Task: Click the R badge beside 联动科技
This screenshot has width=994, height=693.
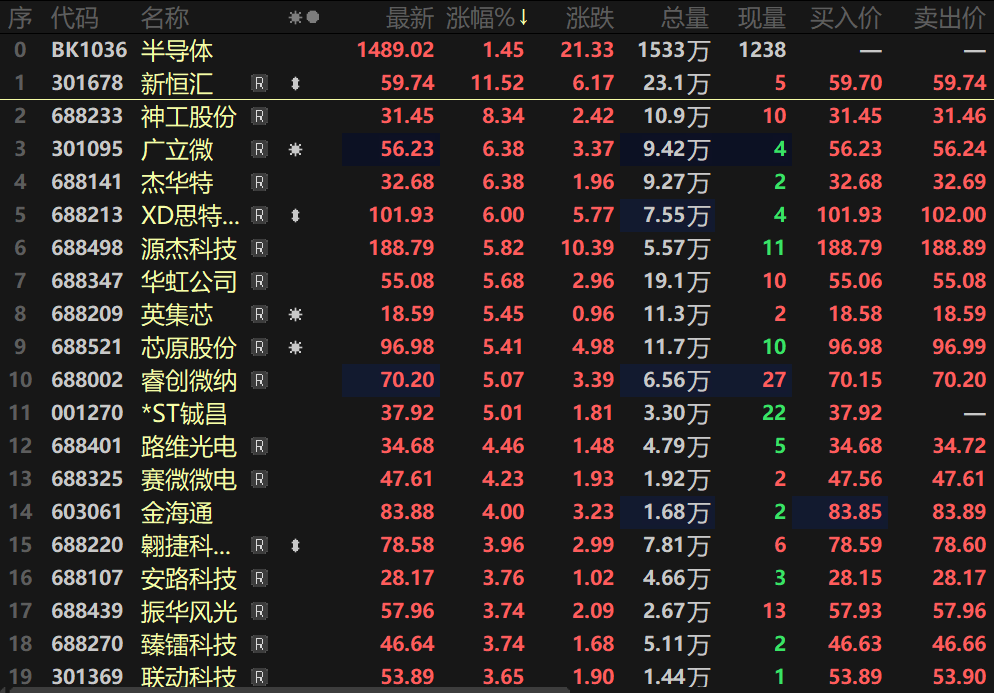Action: tap(259, 677)
